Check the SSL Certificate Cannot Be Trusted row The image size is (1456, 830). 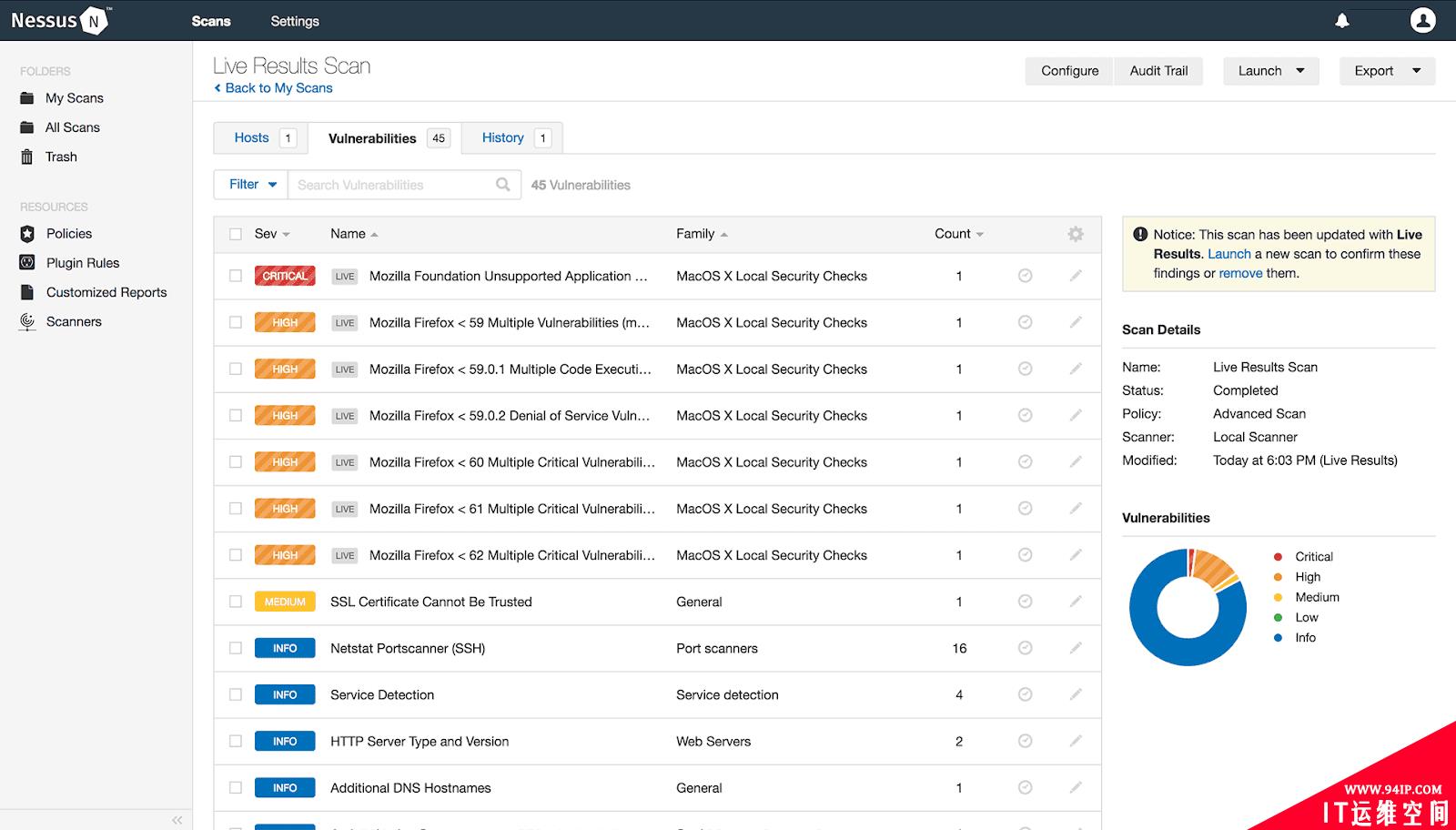pos(236,602)
